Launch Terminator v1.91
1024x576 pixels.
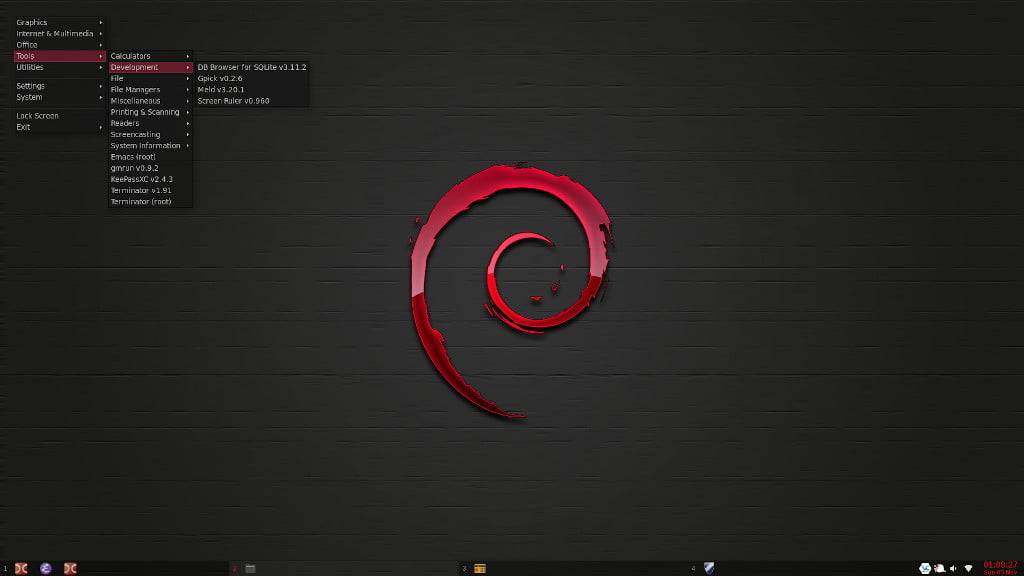tap(150, 190)
